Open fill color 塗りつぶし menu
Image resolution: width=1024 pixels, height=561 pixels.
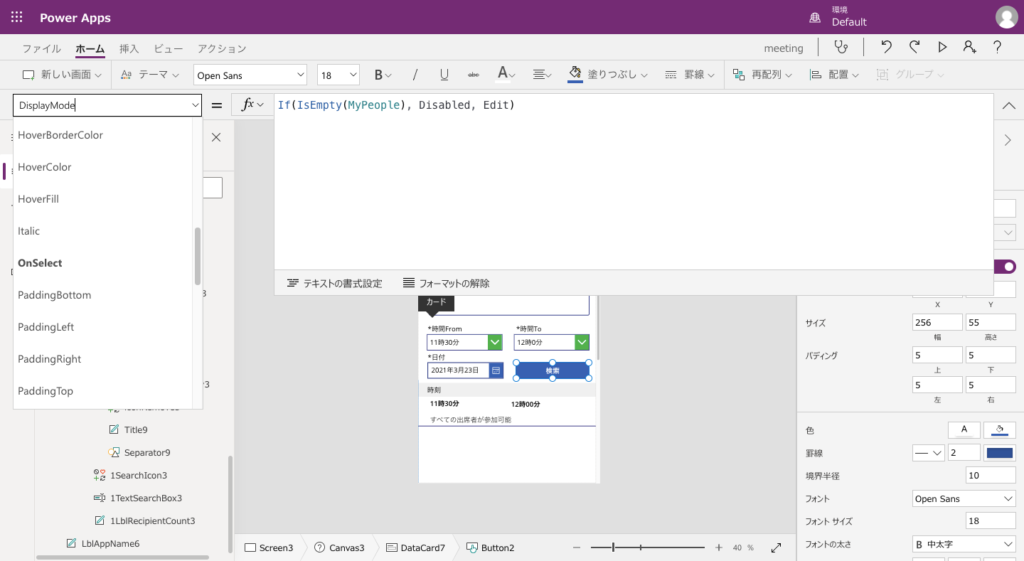pos(607,75)
